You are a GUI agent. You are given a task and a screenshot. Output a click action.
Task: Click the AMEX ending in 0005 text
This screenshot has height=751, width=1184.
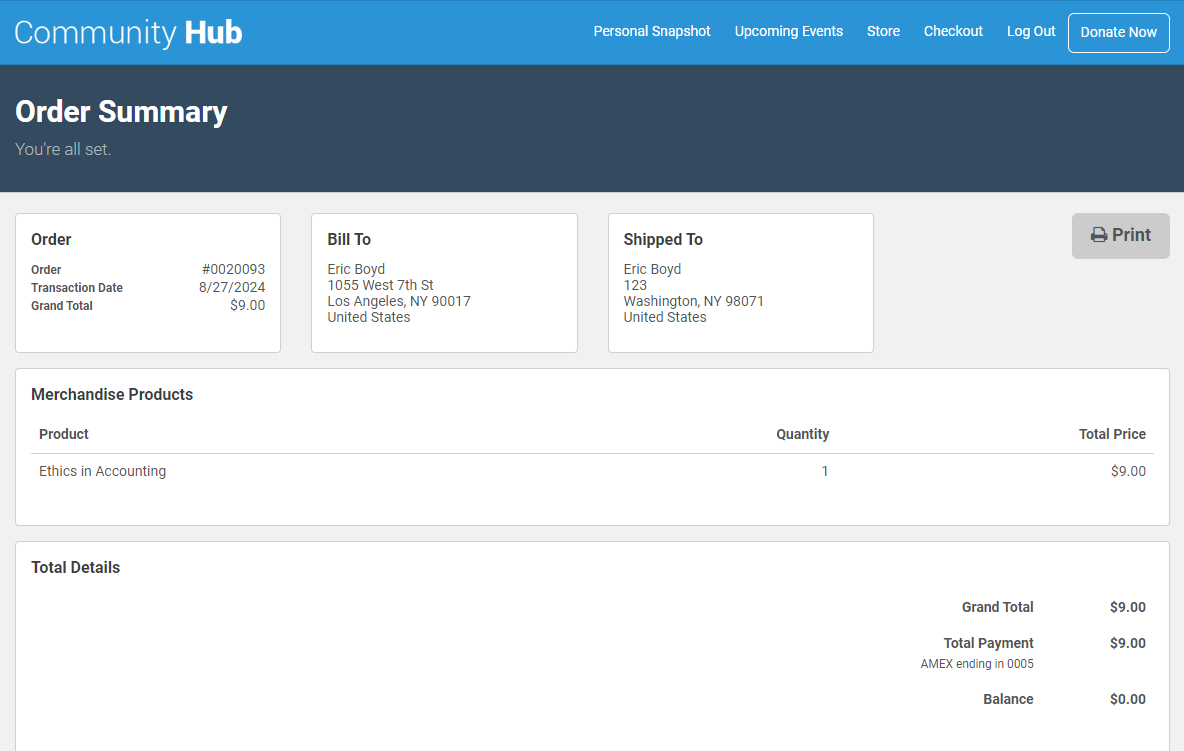click(977, 664)
